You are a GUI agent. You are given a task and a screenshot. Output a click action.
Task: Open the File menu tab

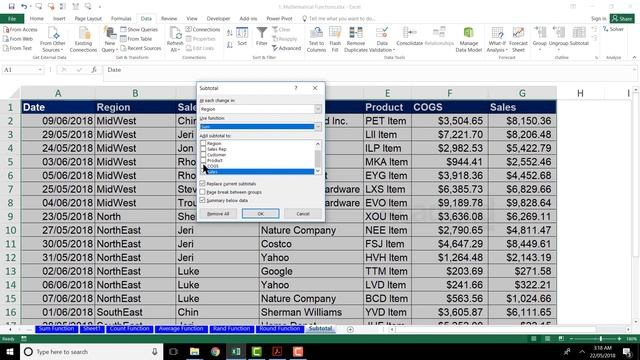click(12, 18)
